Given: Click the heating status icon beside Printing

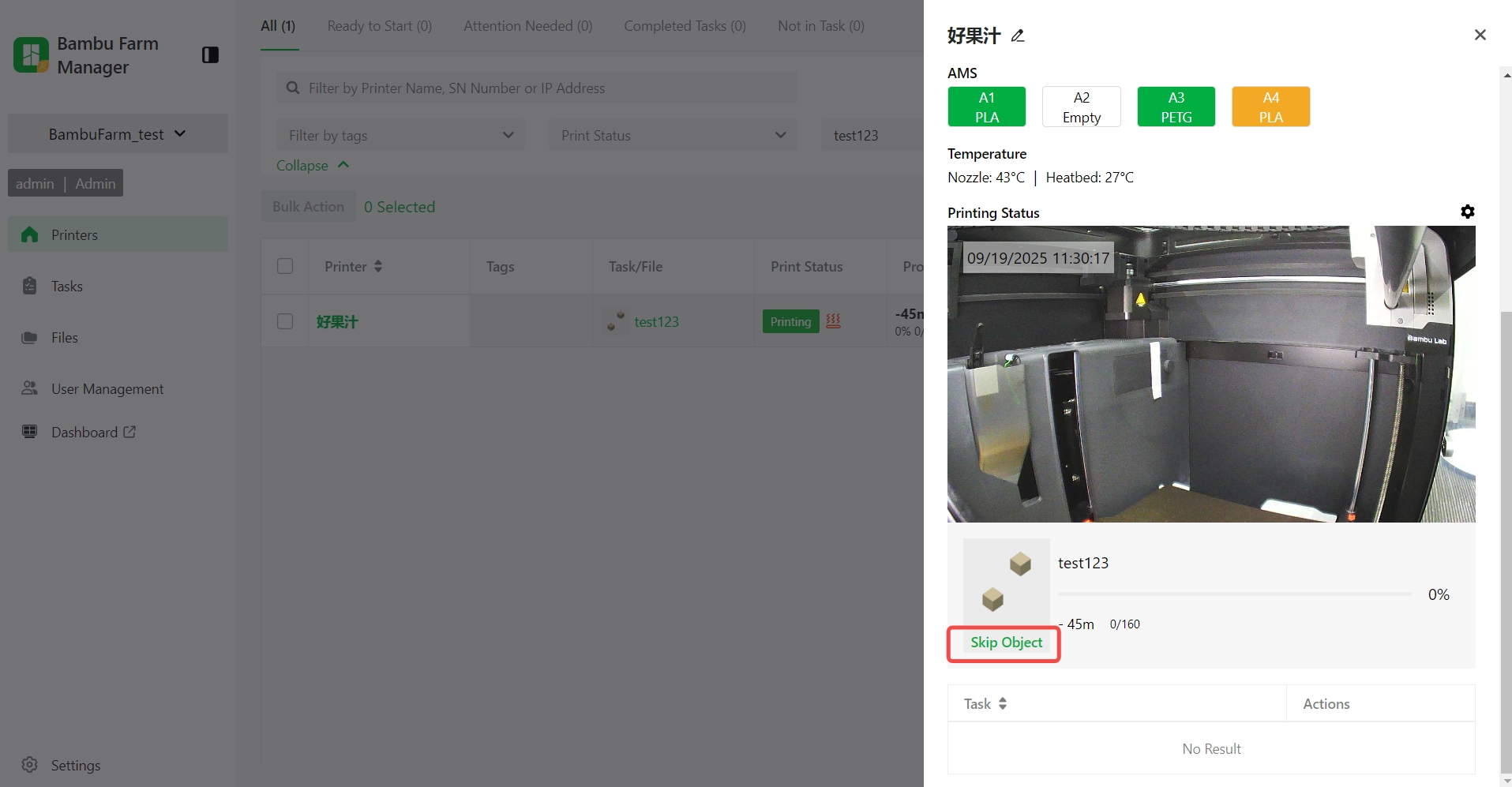Looking at the screenshot, I should pos(833,320).
